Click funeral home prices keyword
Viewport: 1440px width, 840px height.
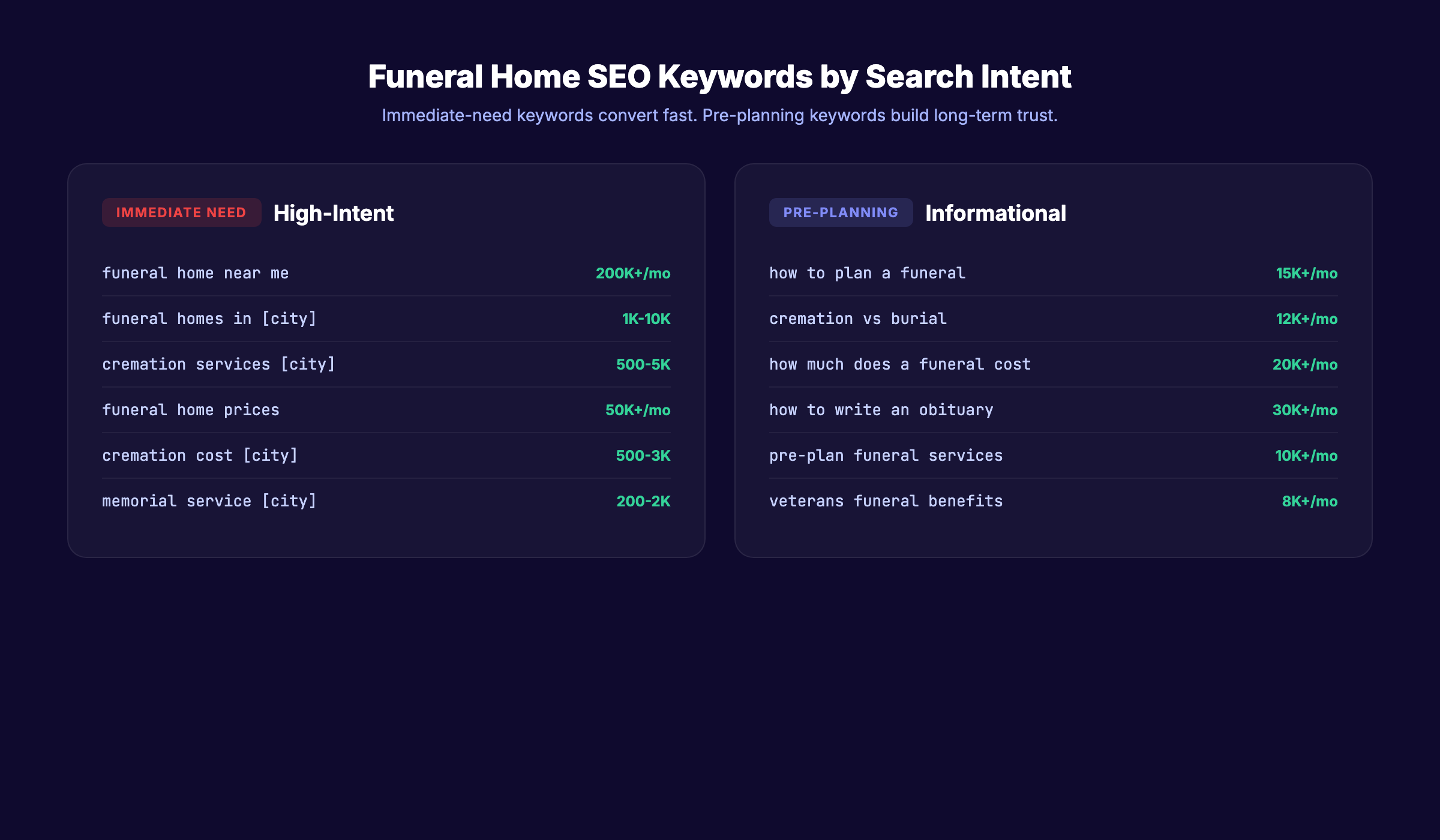coord(190,410)
